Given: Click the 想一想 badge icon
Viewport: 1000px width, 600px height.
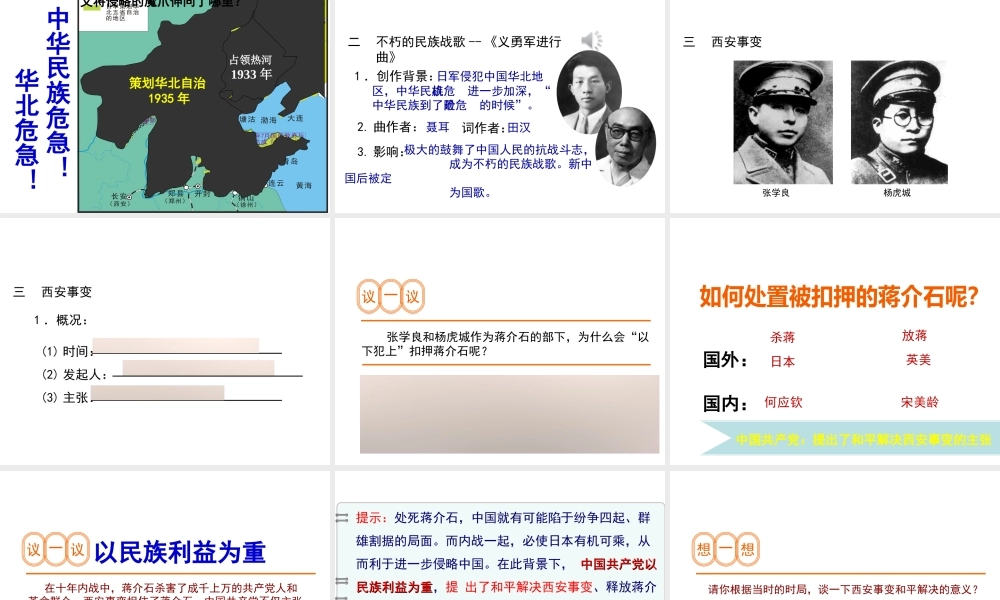Looking at the screenshot, I should coord(726,549).
